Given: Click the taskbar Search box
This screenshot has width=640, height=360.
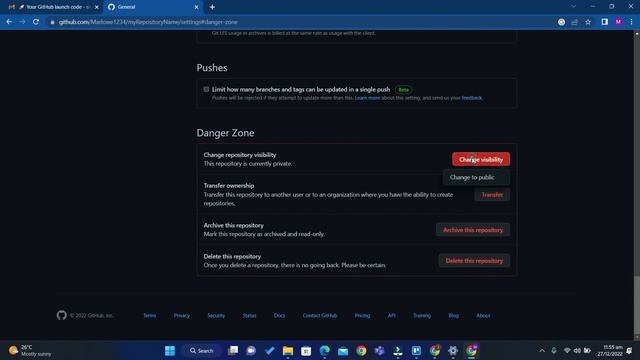Looking at the screenshot, I should point(202,351).
